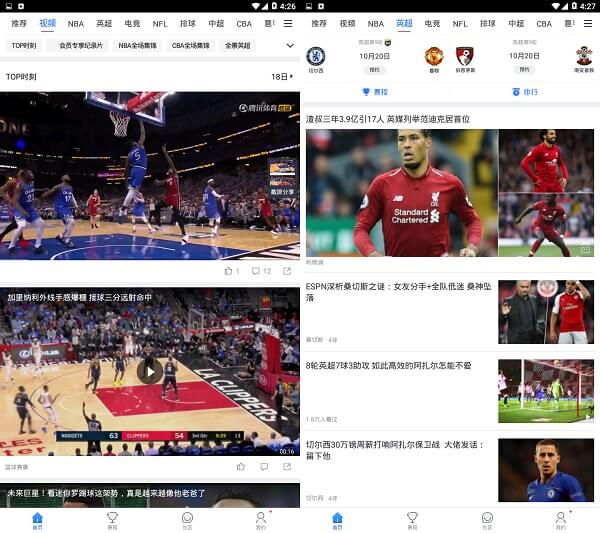Tap the Manchester United club crest
This screenshot has width=600, height=533.
click(434, 56)
